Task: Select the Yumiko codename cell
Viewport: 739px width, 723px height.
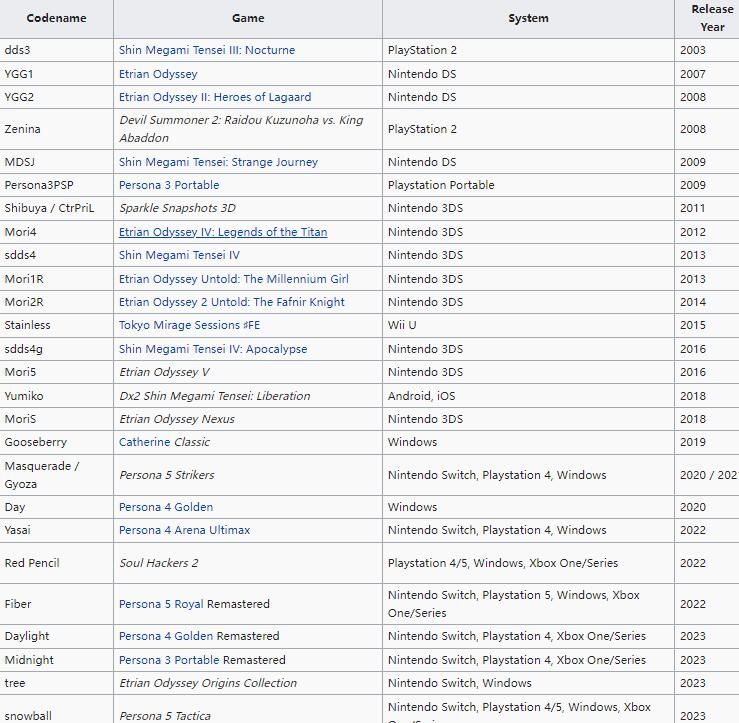Action: (57, 396)
